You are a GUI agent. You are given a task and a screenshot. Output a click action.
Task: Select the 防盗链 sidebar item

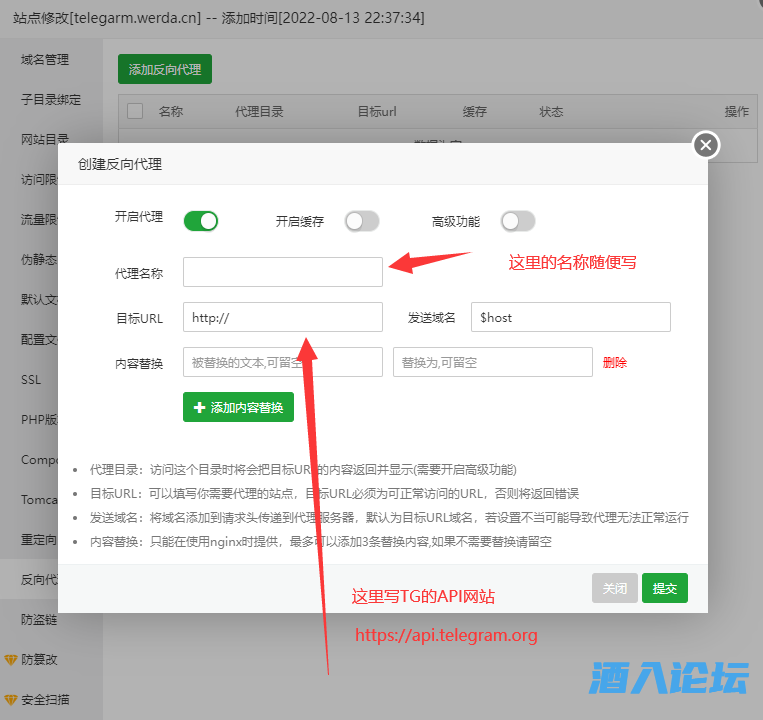click(39, 619)
